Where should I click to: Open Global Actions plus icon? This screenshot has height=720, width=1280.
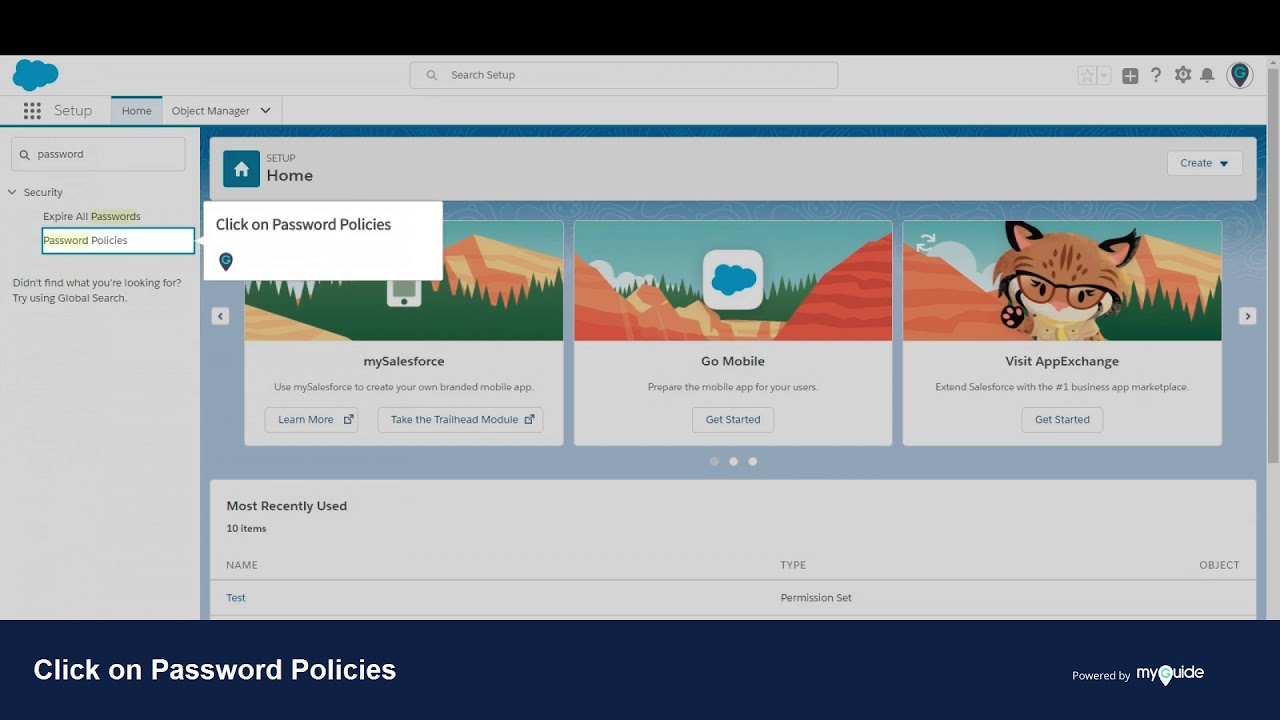(1130, 75)
